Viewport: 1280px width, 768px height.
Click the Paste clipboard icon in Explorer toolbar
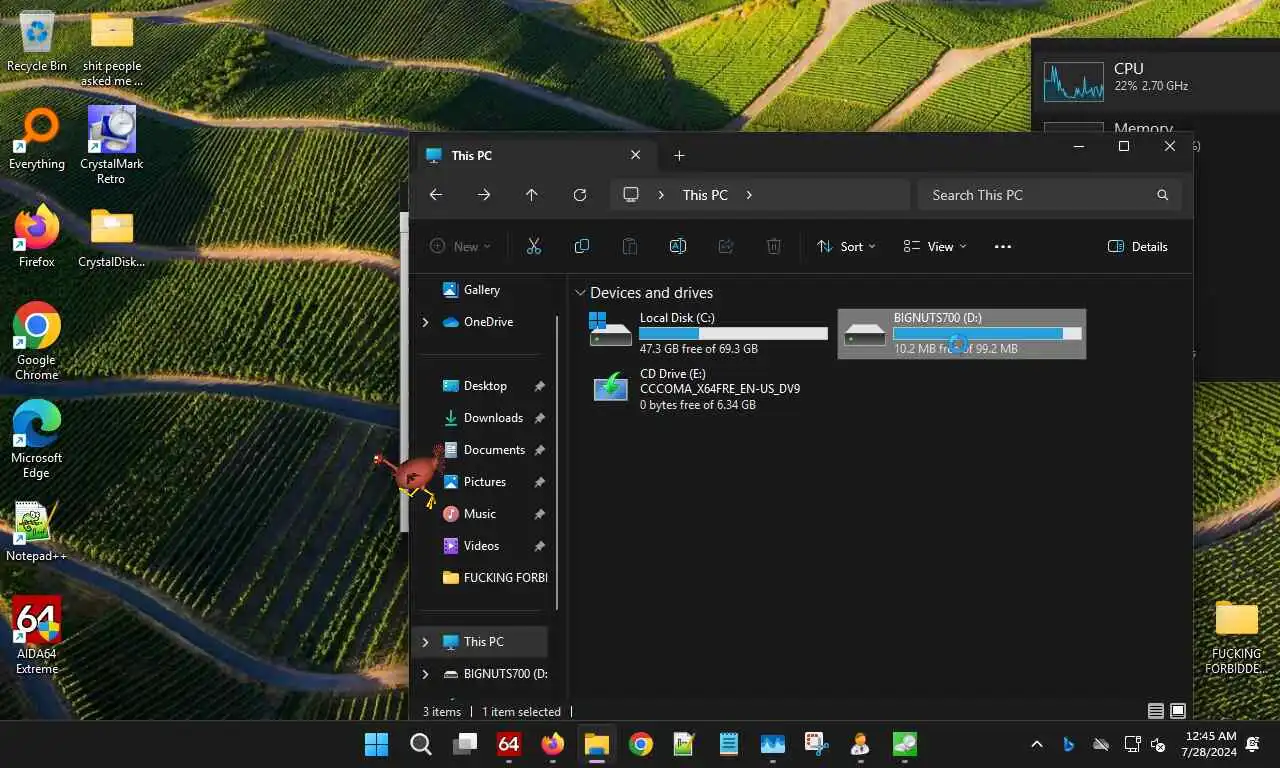pyautogui.click(x=629, y=246)
